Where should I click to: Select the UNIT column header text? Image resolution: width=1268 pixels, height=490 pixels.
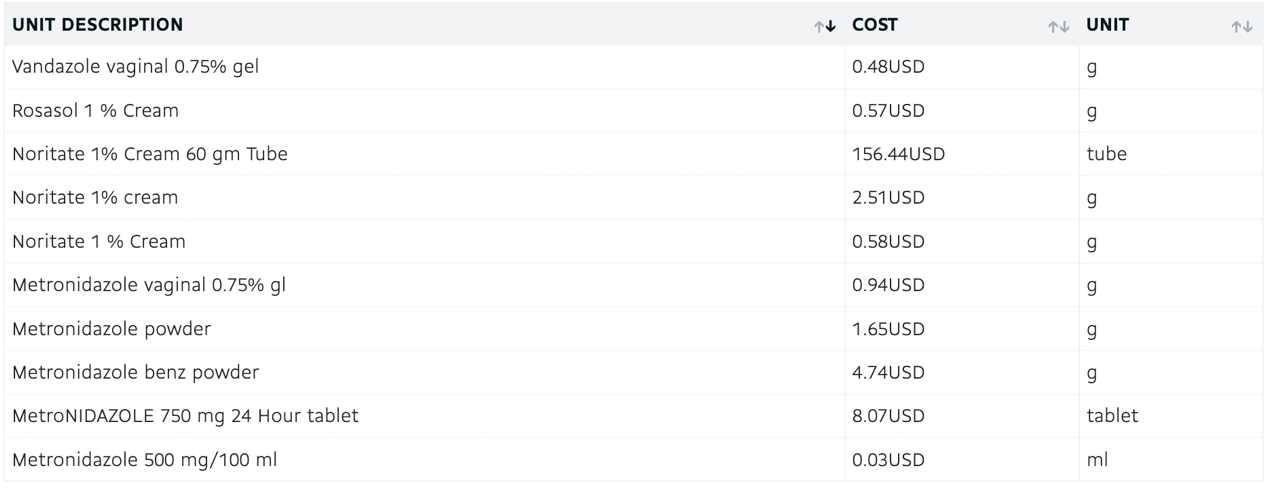(1108, 25)
